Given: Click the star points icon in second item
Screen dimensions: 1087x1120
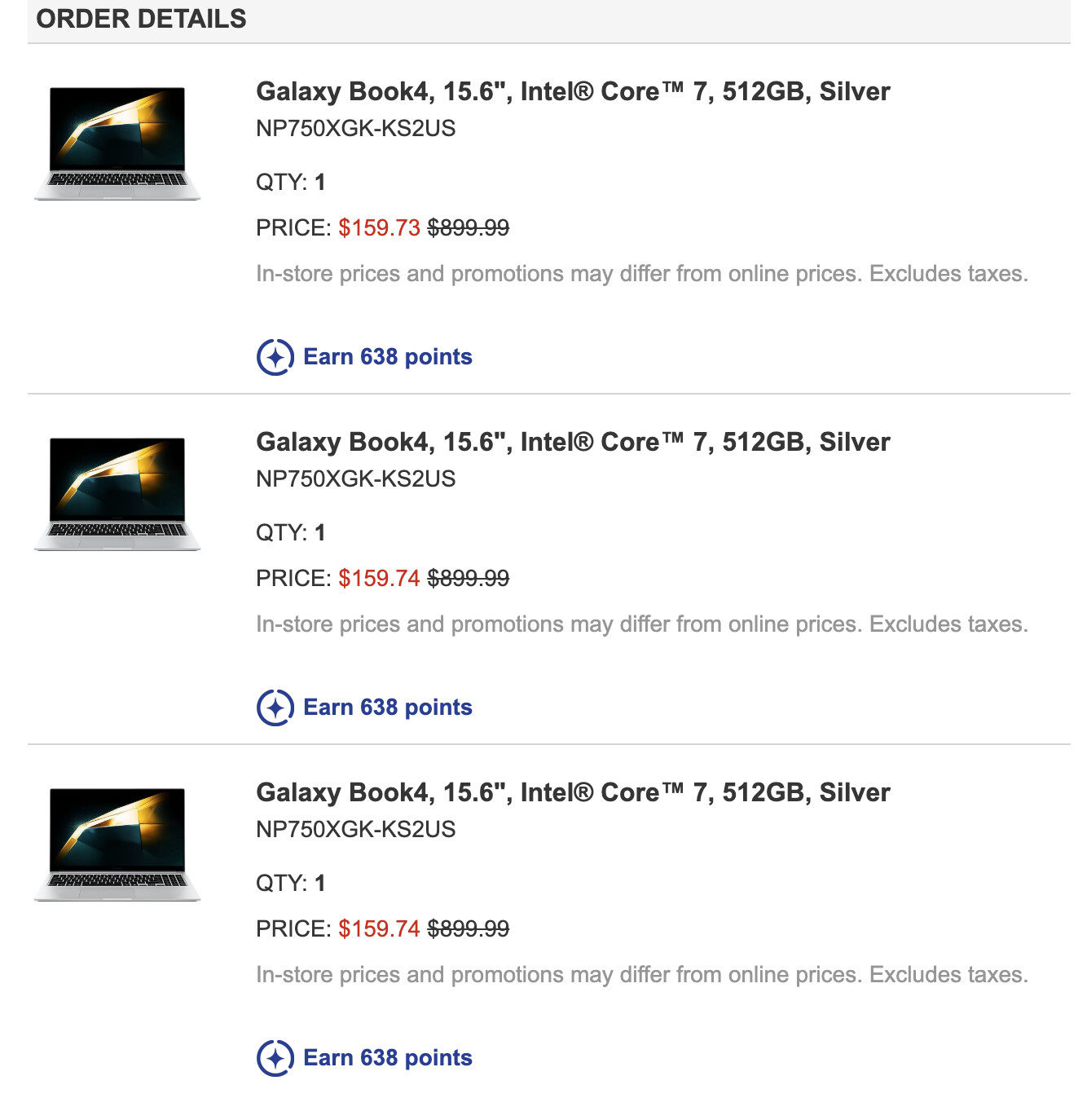Looking at the screenshot, I should (x=275, y=708).
